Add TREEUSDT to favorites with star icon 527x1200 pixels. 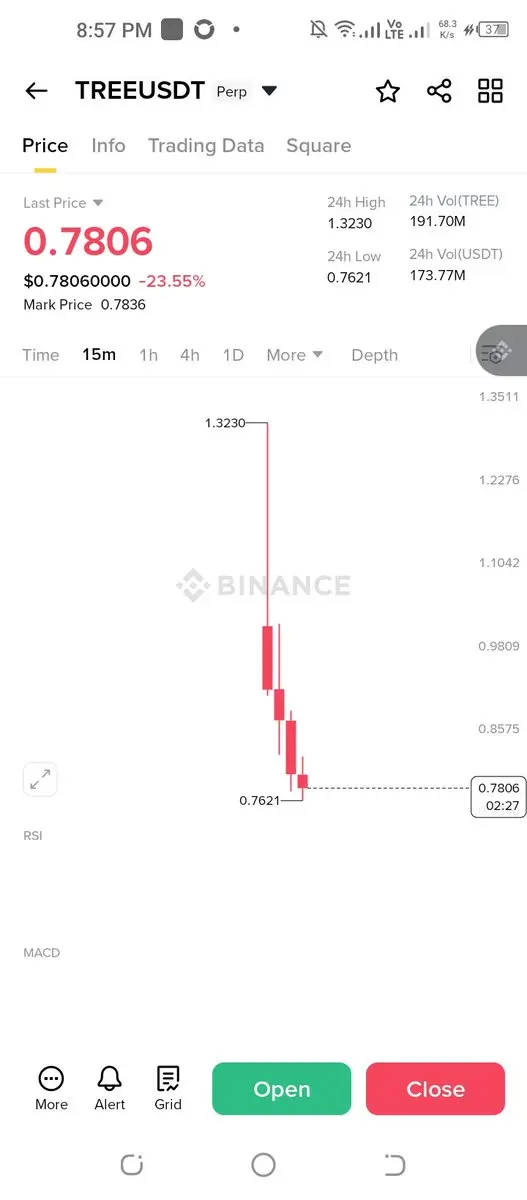click(388, 91)
